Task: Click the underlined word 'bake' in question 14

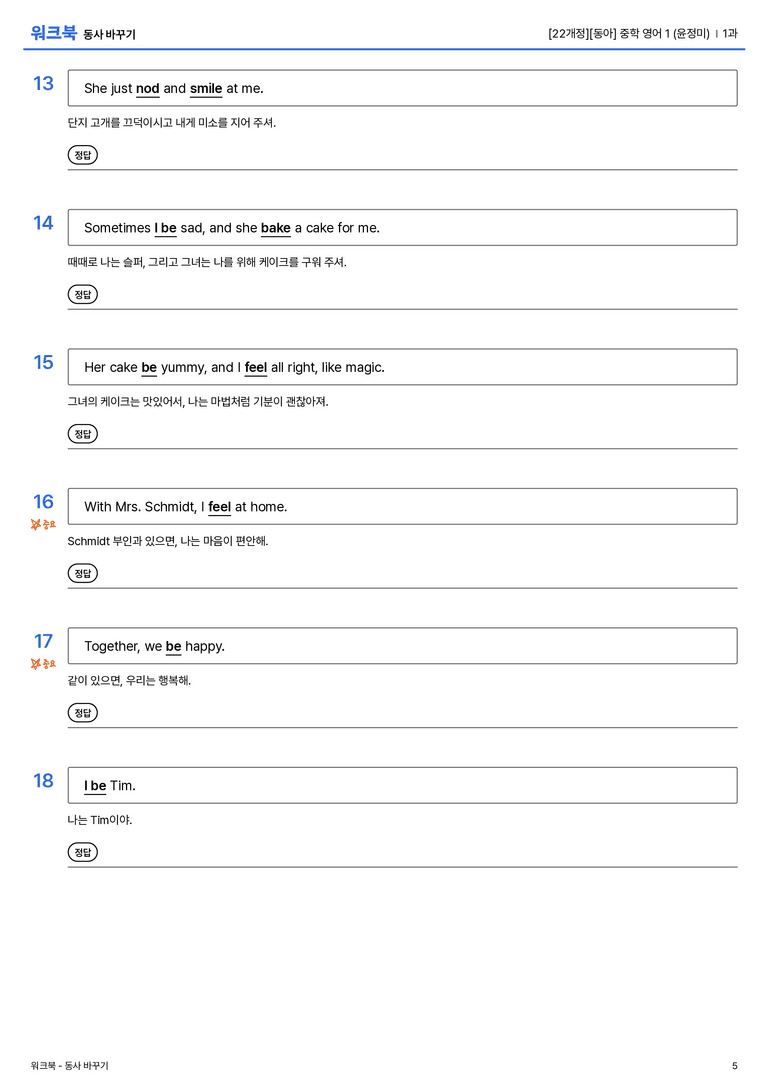Action: [276, 228]
